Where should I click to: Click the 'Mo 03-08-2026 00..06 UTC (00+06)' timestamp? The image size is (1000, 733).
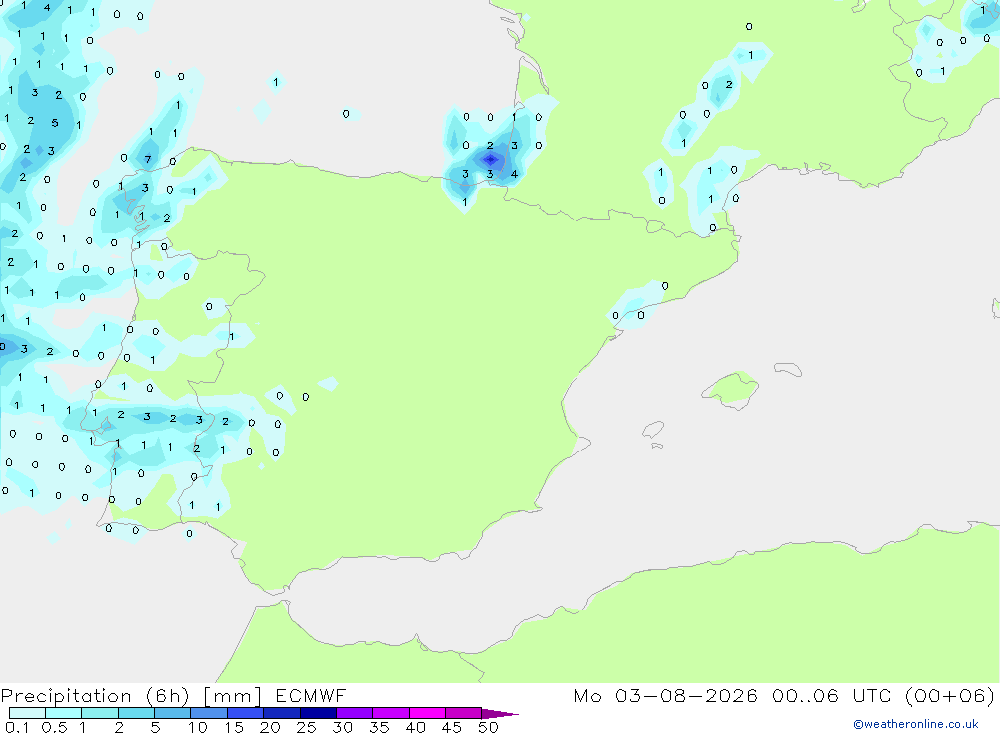coord(784,696)
